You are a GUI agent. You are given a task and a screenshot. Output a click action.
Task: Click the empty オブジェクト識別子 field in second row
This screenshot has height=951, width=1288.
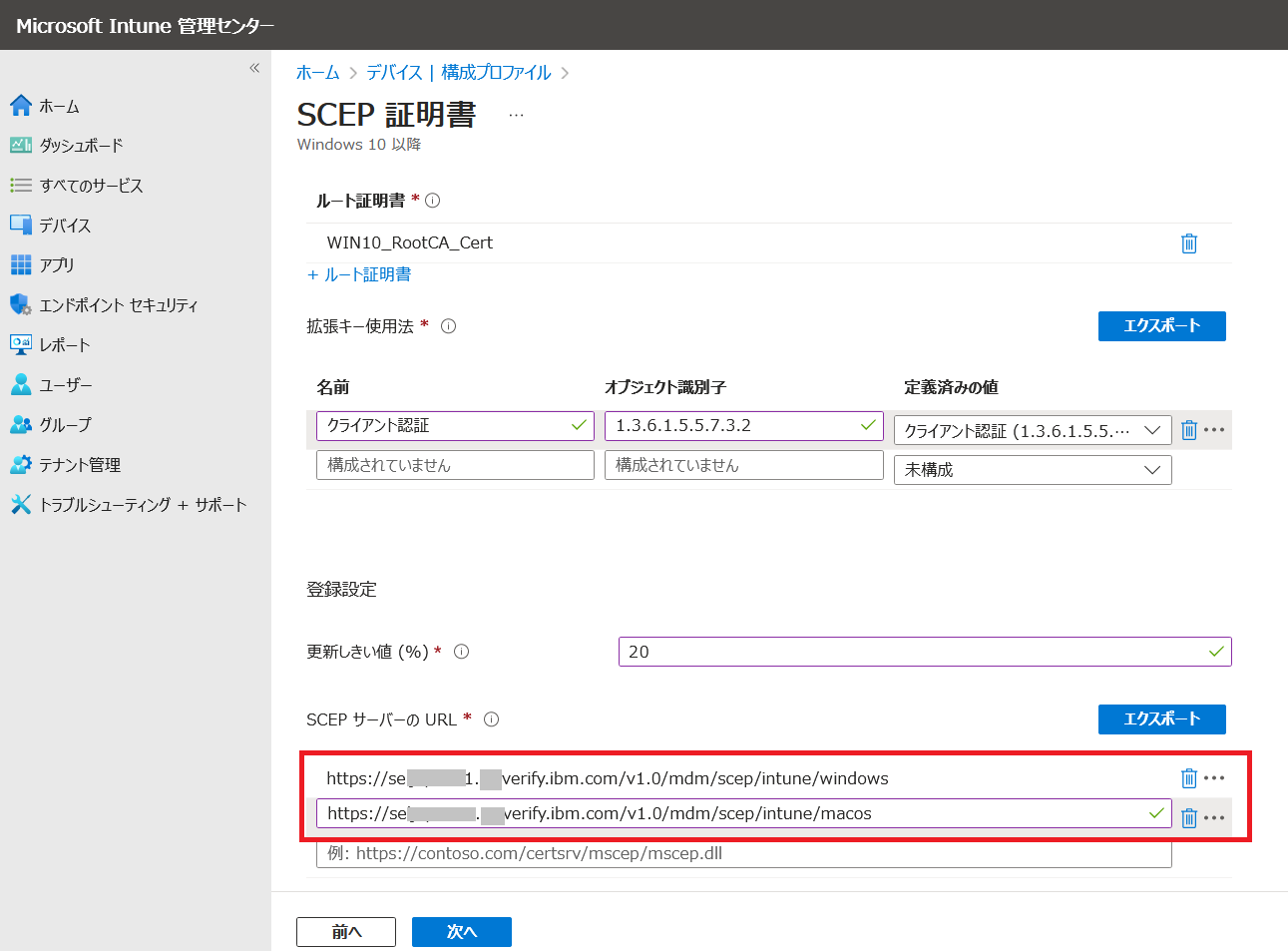744,465
